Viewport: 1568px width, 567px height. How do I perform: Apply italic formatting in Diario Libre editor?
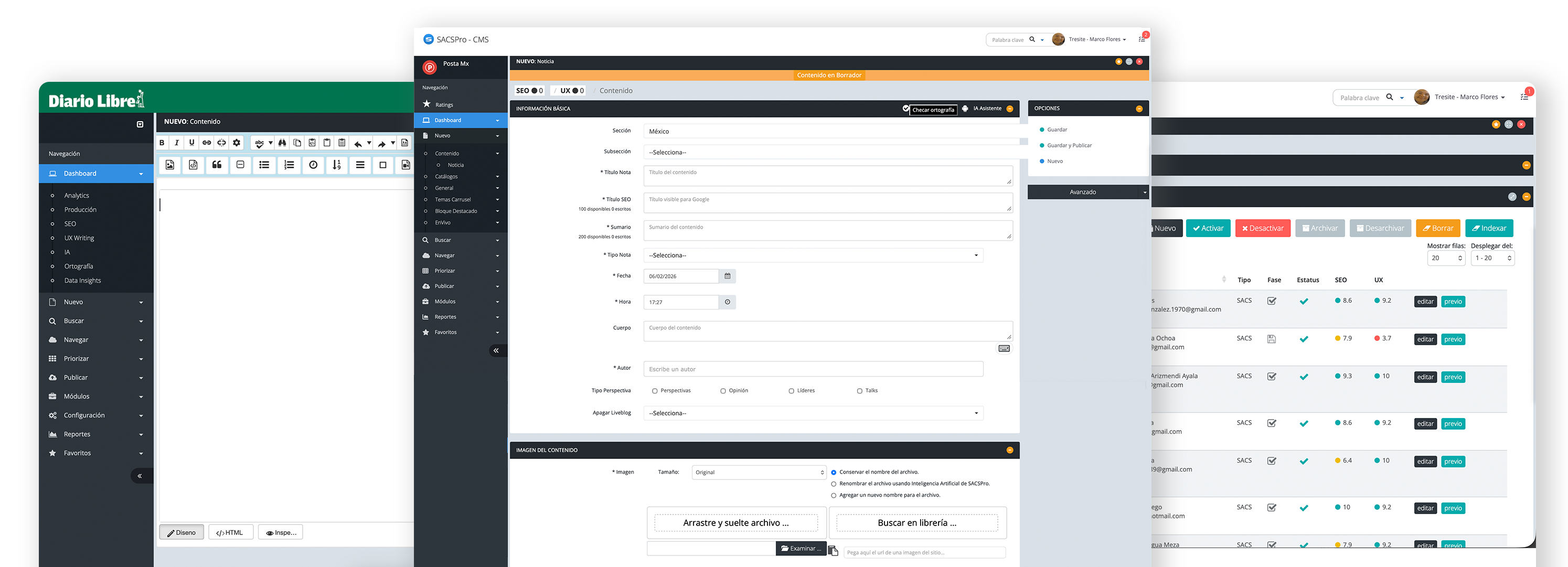point(176,143)
